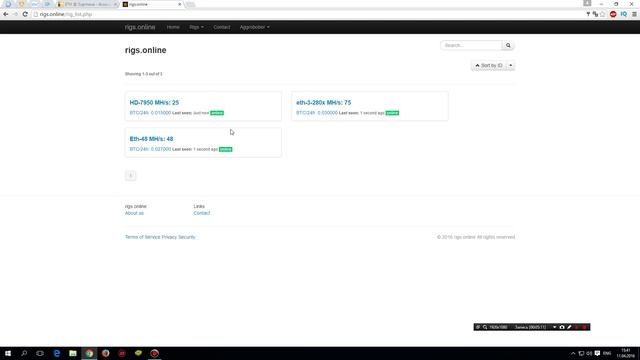The image size is (640, 360).
Task: Open the Windows Start menu
Action: (8, 353)
